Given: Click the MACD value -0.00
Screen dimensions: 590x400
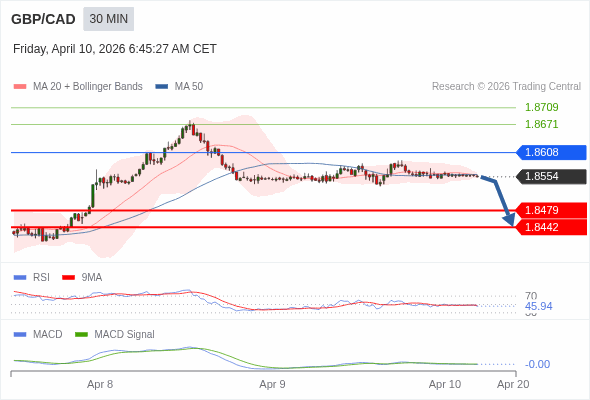Looking at the screenshot, I should [x=537, y=364].
